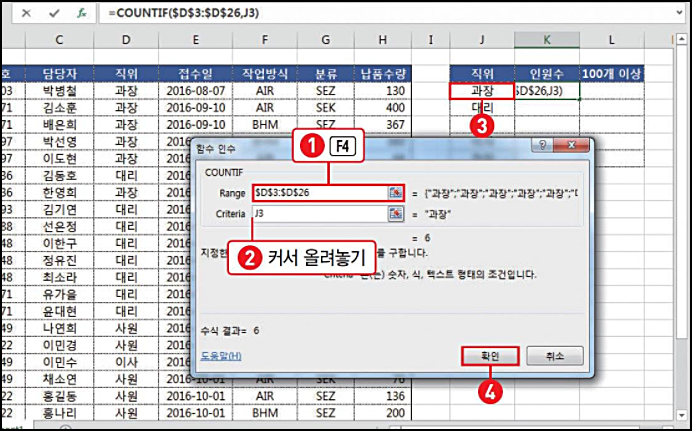This screenshot has width=692, height=431.
Task: Select the cell with name 이민수
Action: [x=59, y=362]
